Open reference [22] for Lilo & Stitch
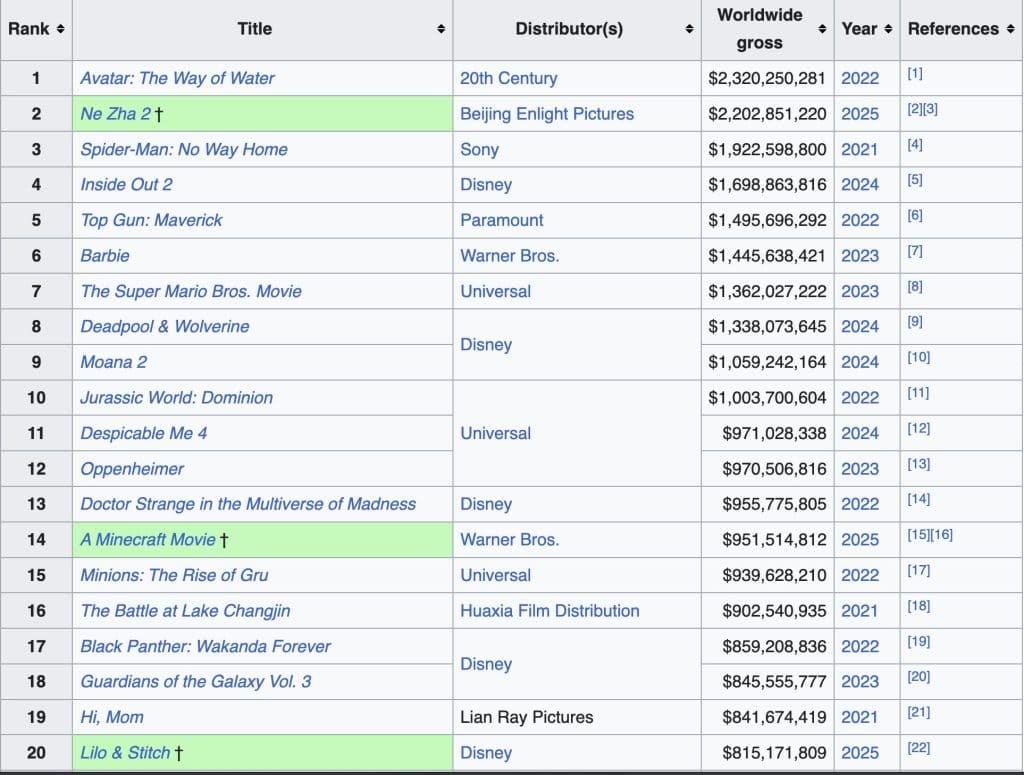 coord(919,748)
